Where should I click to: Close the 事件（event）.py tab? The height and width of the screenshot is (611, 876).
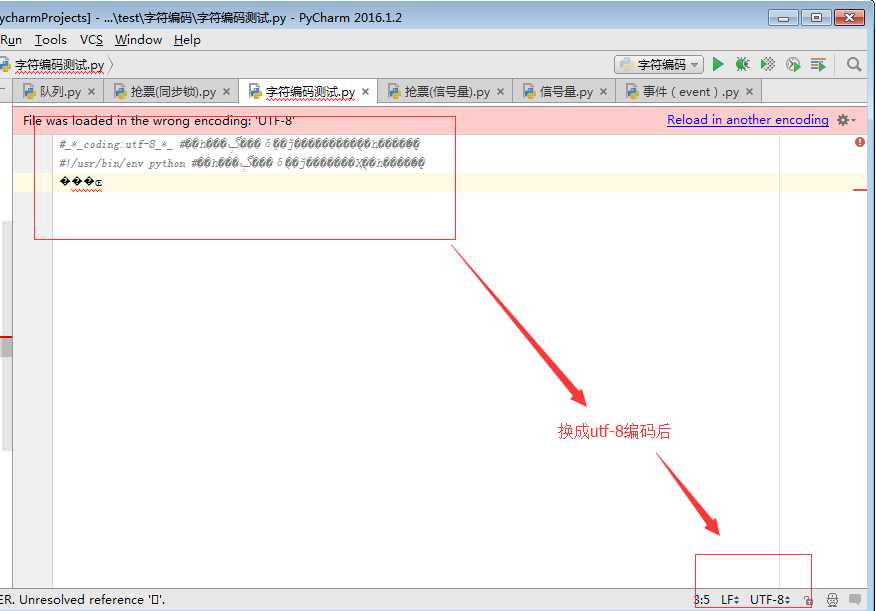[x=750, y=92]
